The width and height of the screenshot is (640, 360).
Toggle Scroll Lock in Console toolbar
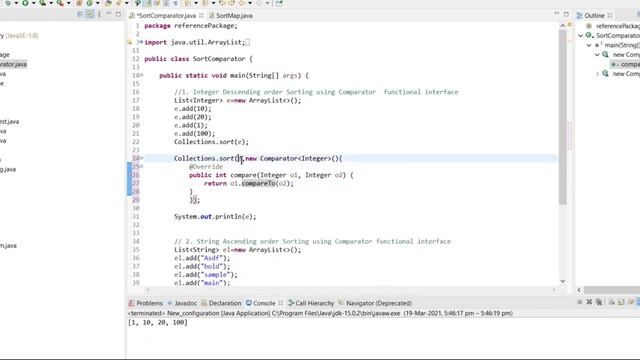(621, 302)
